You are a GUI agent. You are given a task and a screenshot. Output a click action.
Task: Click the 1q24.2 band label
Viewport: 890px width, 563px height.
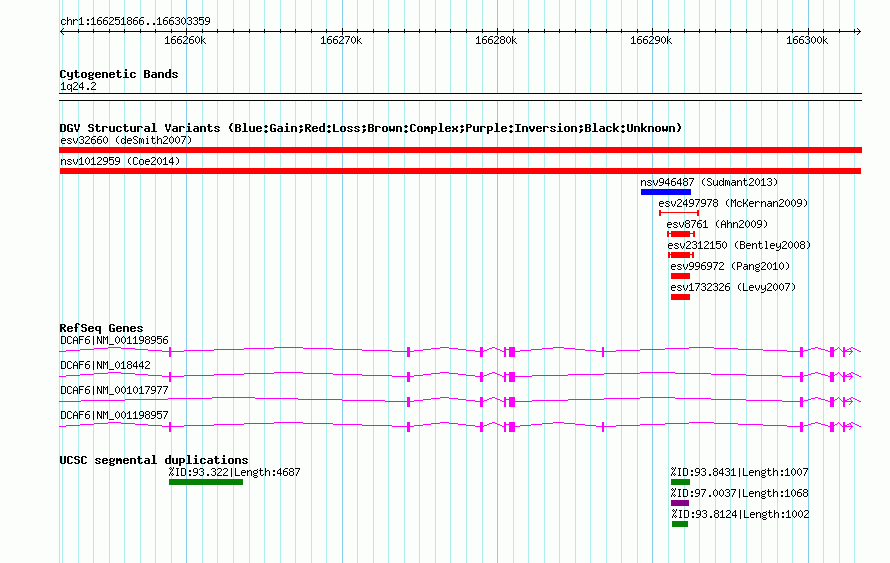[78, 87]
